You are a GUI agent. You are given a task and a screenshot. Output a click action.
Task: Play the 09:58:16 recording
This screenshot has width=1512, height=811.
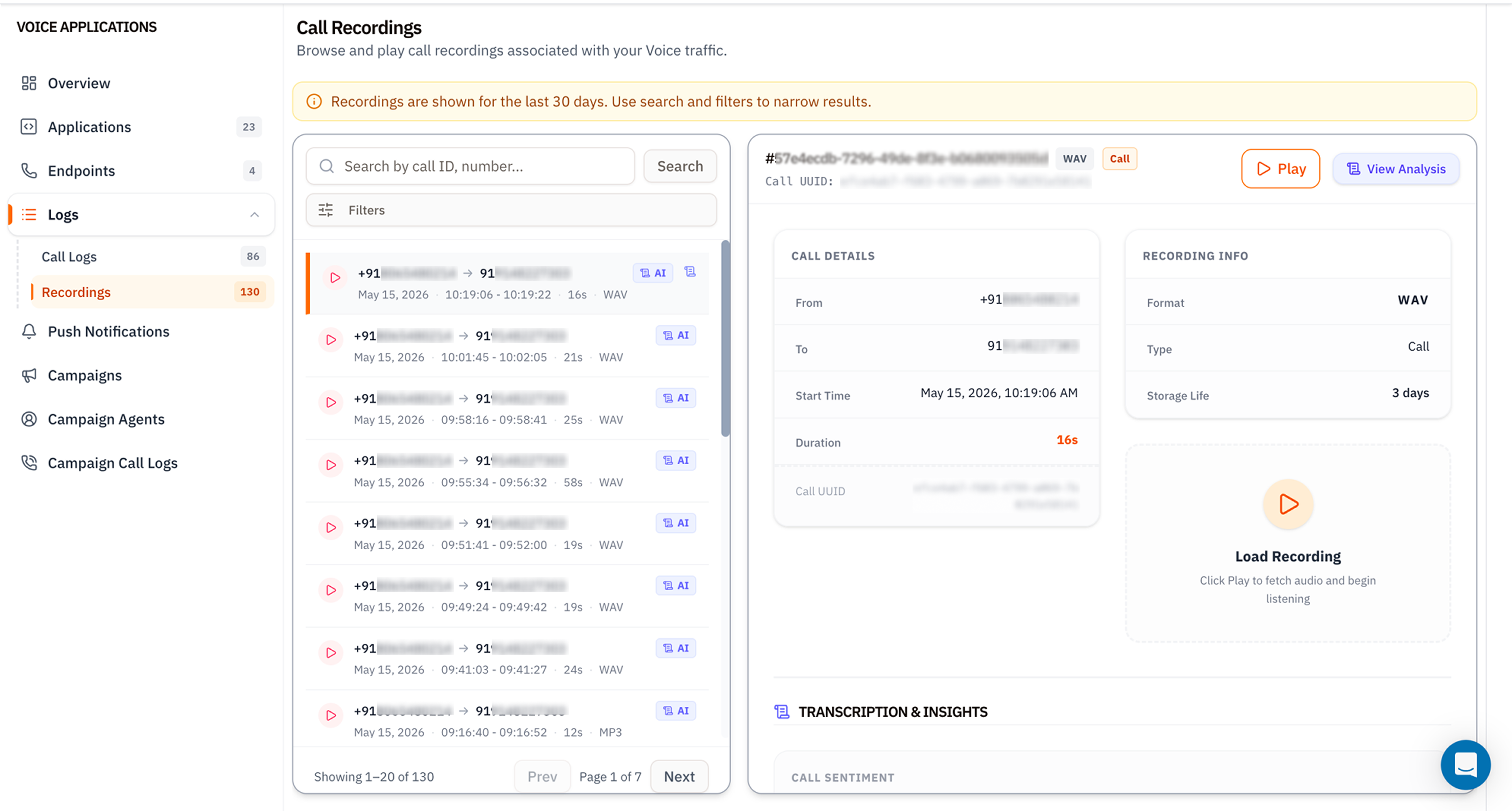(x=331, y=403)
